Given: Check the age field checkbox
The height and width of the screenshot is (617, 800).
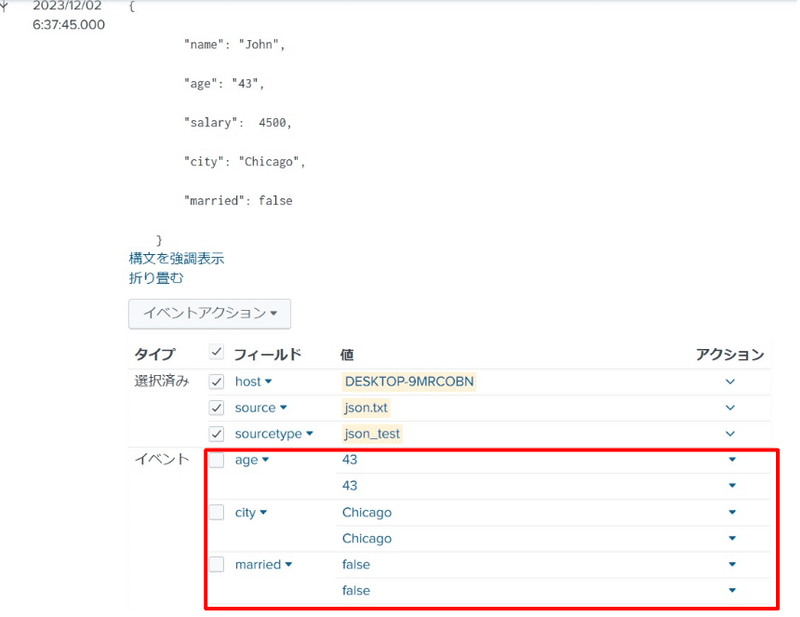Looking at the screenshot, I should (216, 460).
